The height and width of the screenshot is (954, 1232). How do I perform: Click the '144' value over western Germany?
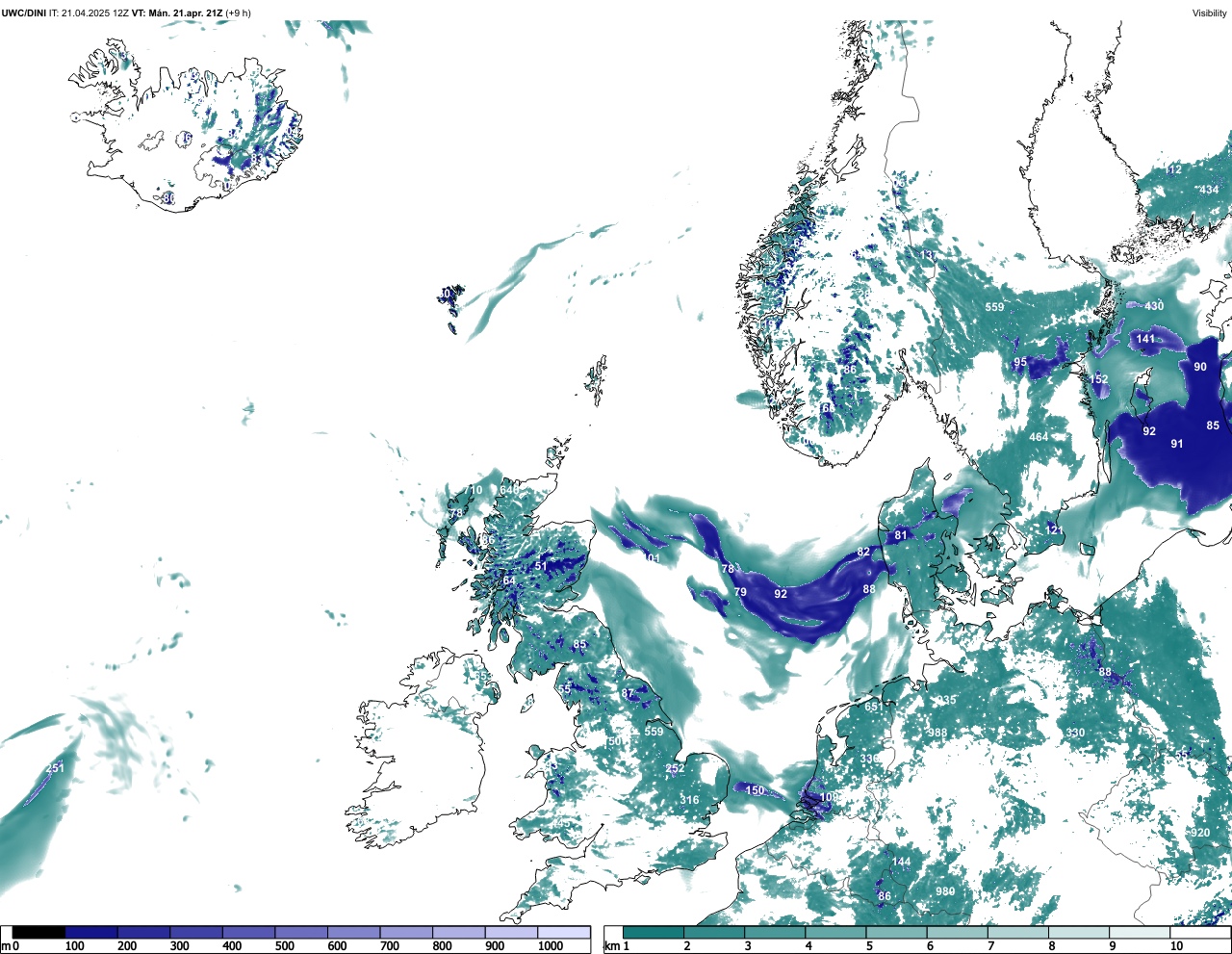[901, 862]
